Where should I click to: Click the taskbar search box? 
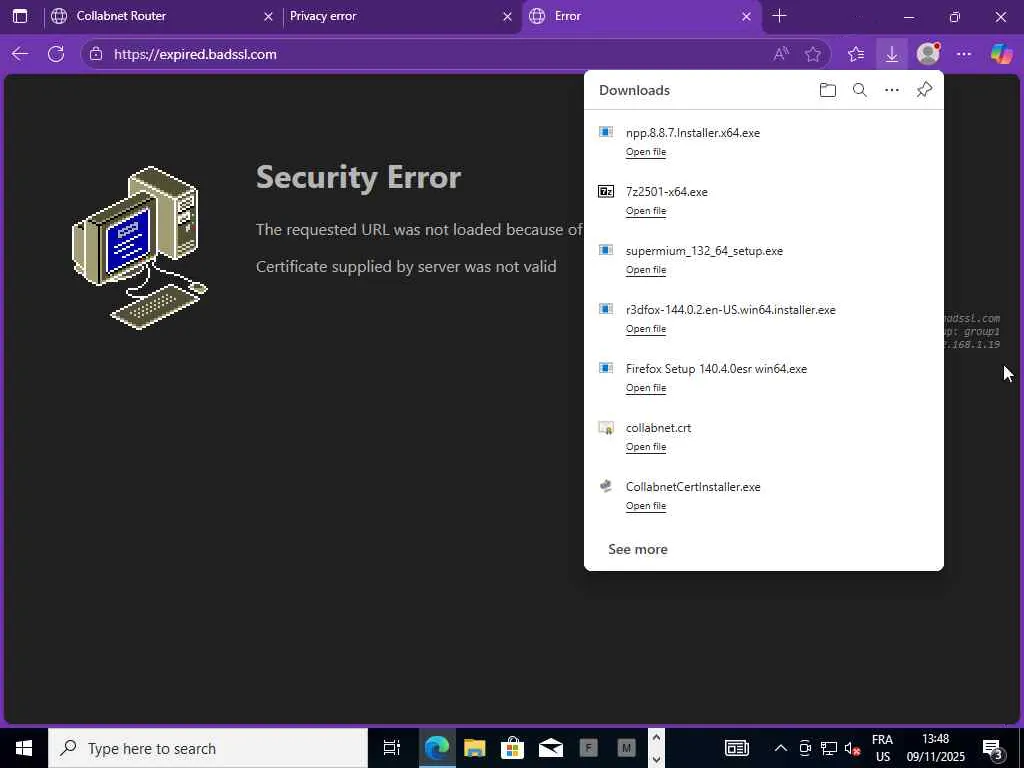pyautogui.click(x=208, y=748)
